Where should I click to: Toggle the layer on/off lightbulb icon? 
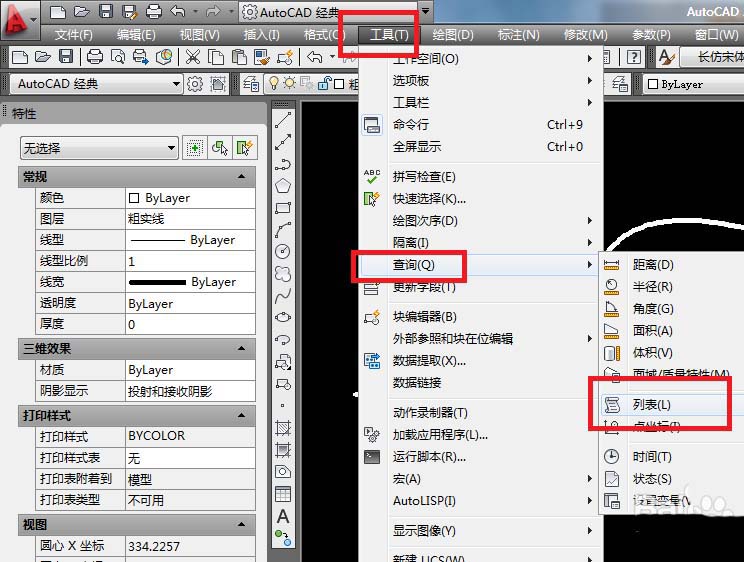[x=274, y=84]
